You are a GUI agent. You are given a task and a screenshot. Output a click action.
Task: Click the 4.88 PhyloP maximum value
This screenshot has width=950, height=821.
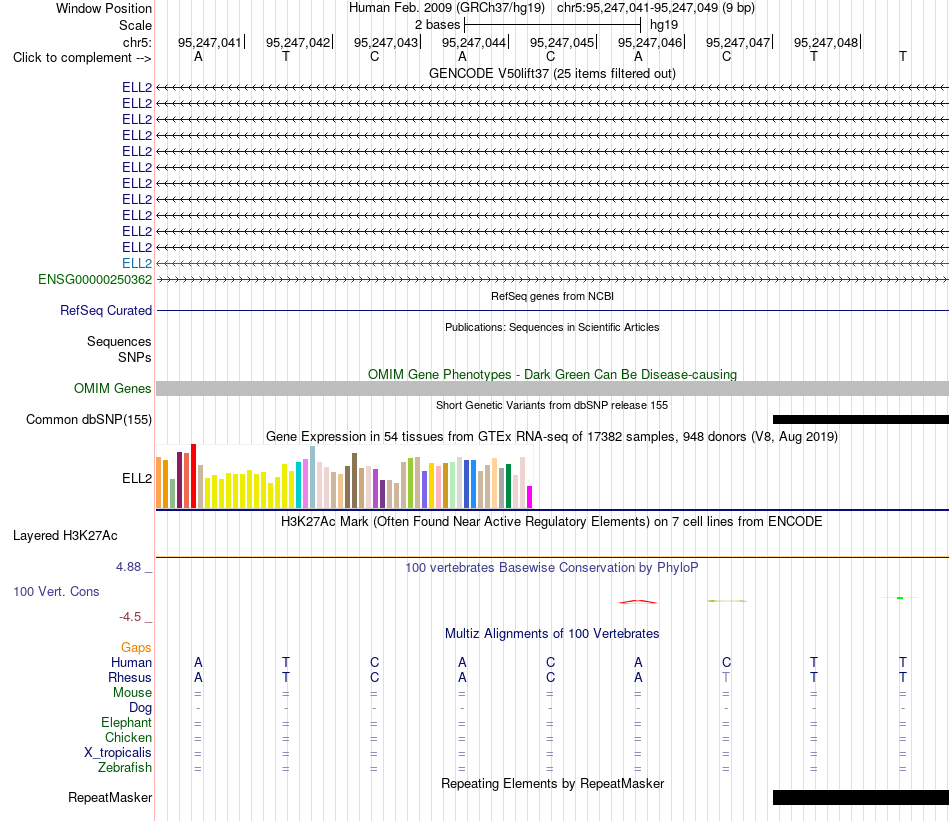pyautogui.click(x=128, y=567)
